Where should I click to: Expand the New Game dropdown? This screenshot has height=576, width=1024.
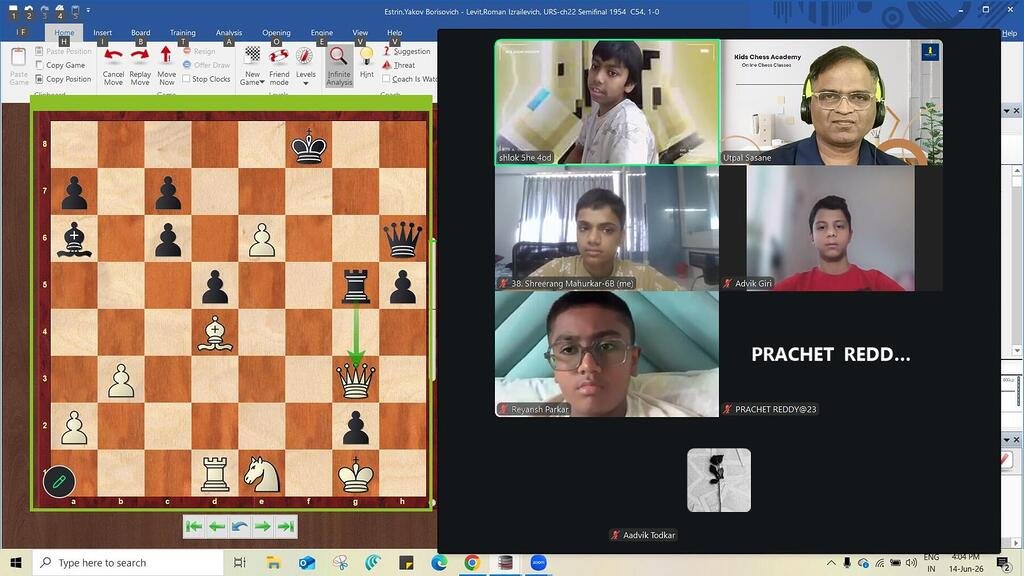coord(262,83)
